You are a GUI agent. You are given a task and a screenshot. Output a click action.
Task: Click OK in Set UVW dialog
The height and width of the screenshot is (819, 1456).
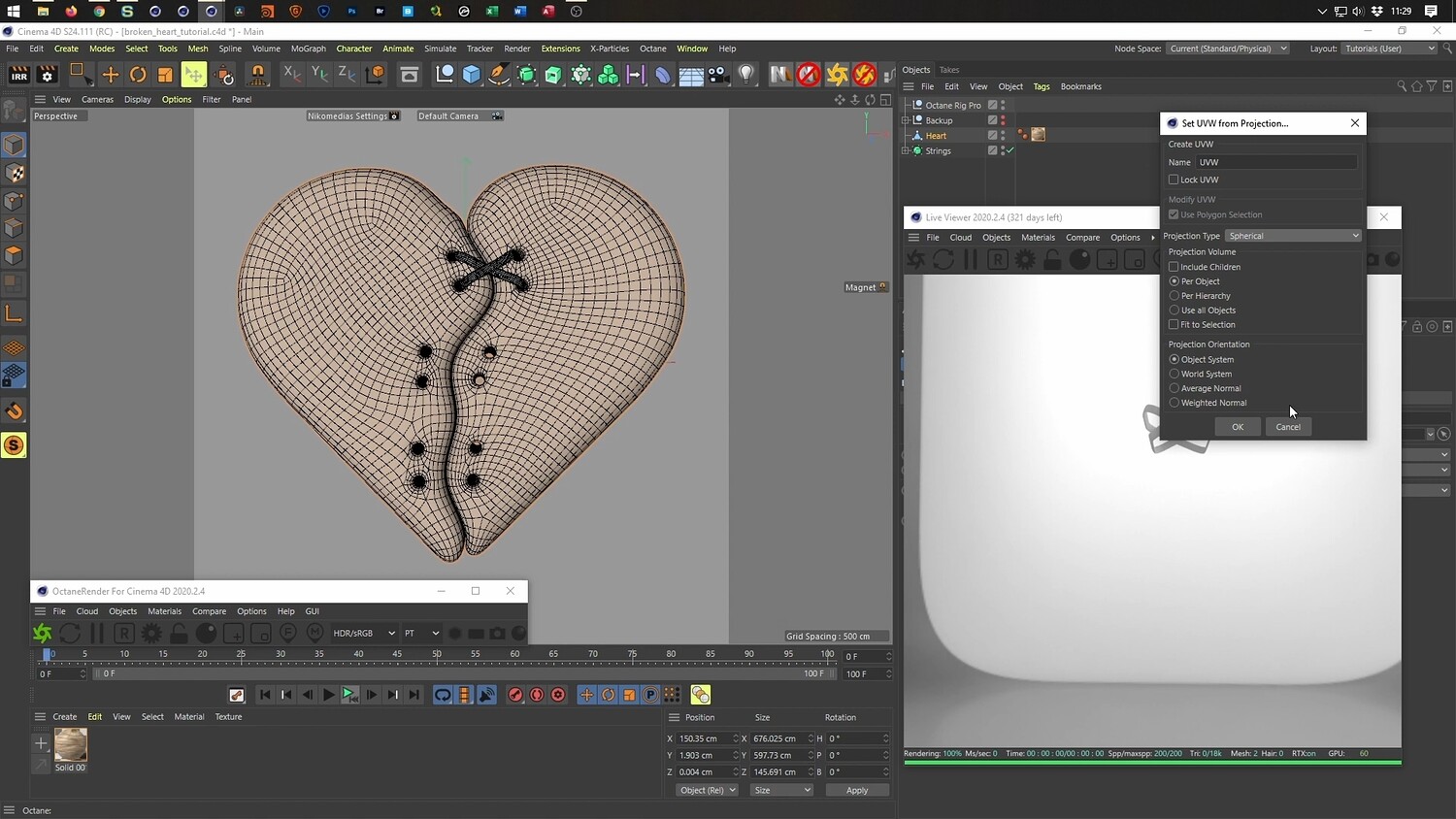coord(1238,427)
